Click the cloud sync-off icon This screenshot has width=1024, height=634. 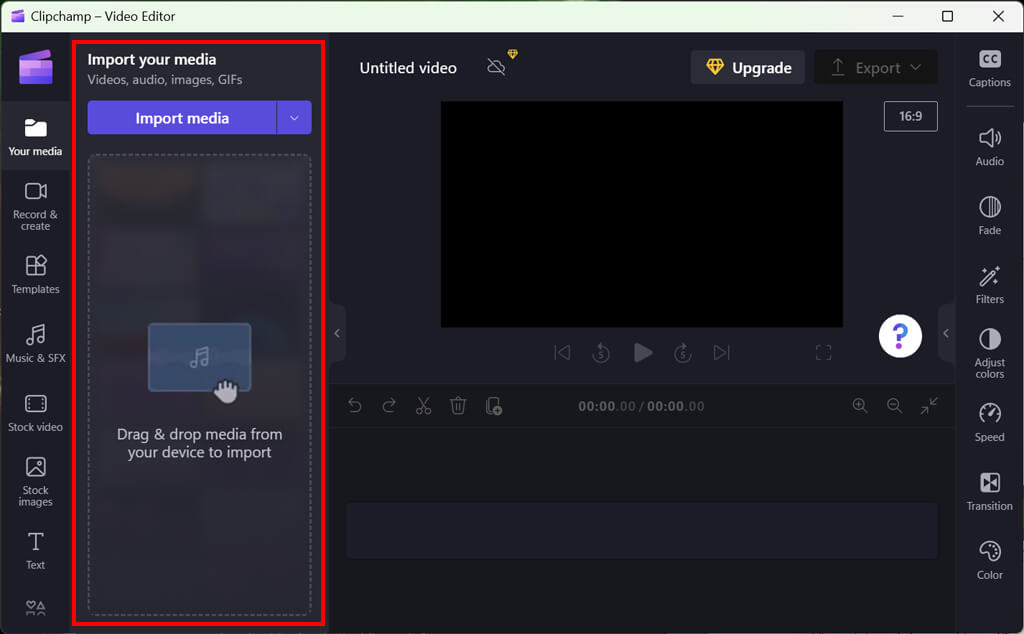[496, 67]
